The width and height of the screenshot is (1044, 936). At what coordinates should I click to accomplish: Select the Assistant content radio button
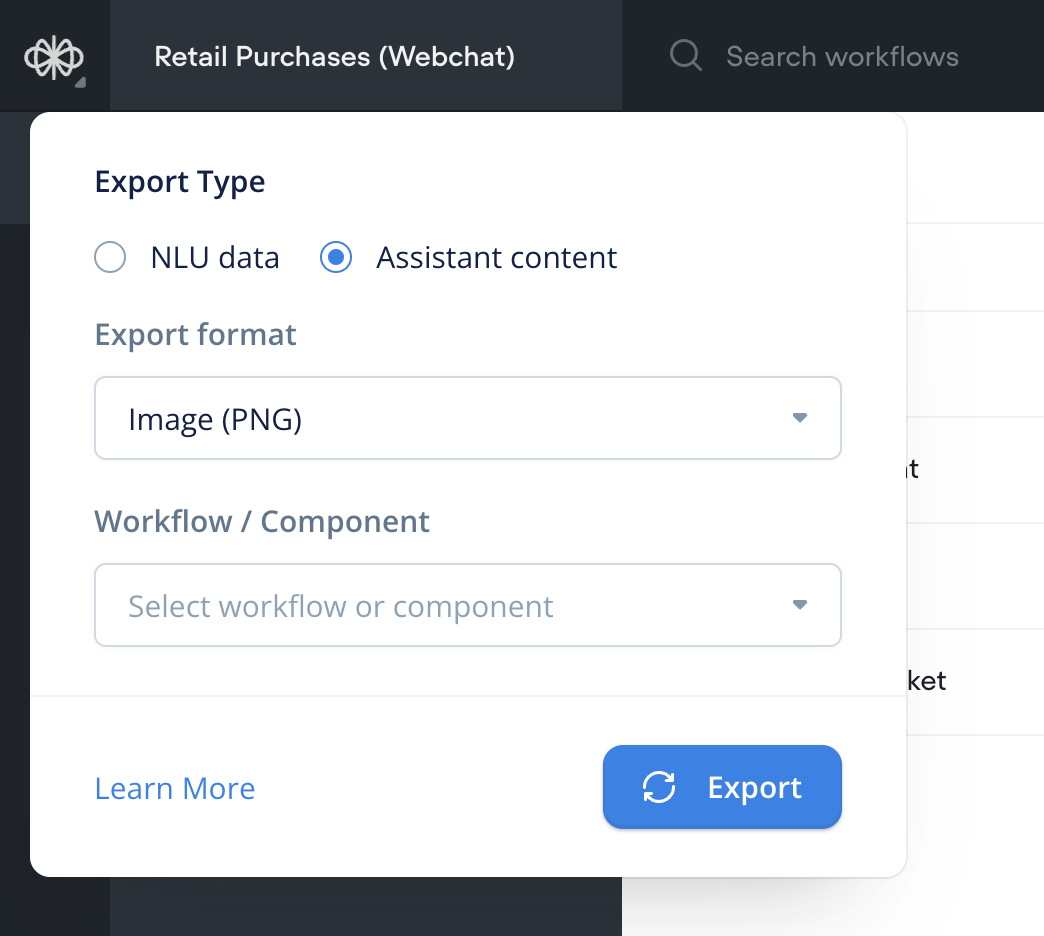336,257
